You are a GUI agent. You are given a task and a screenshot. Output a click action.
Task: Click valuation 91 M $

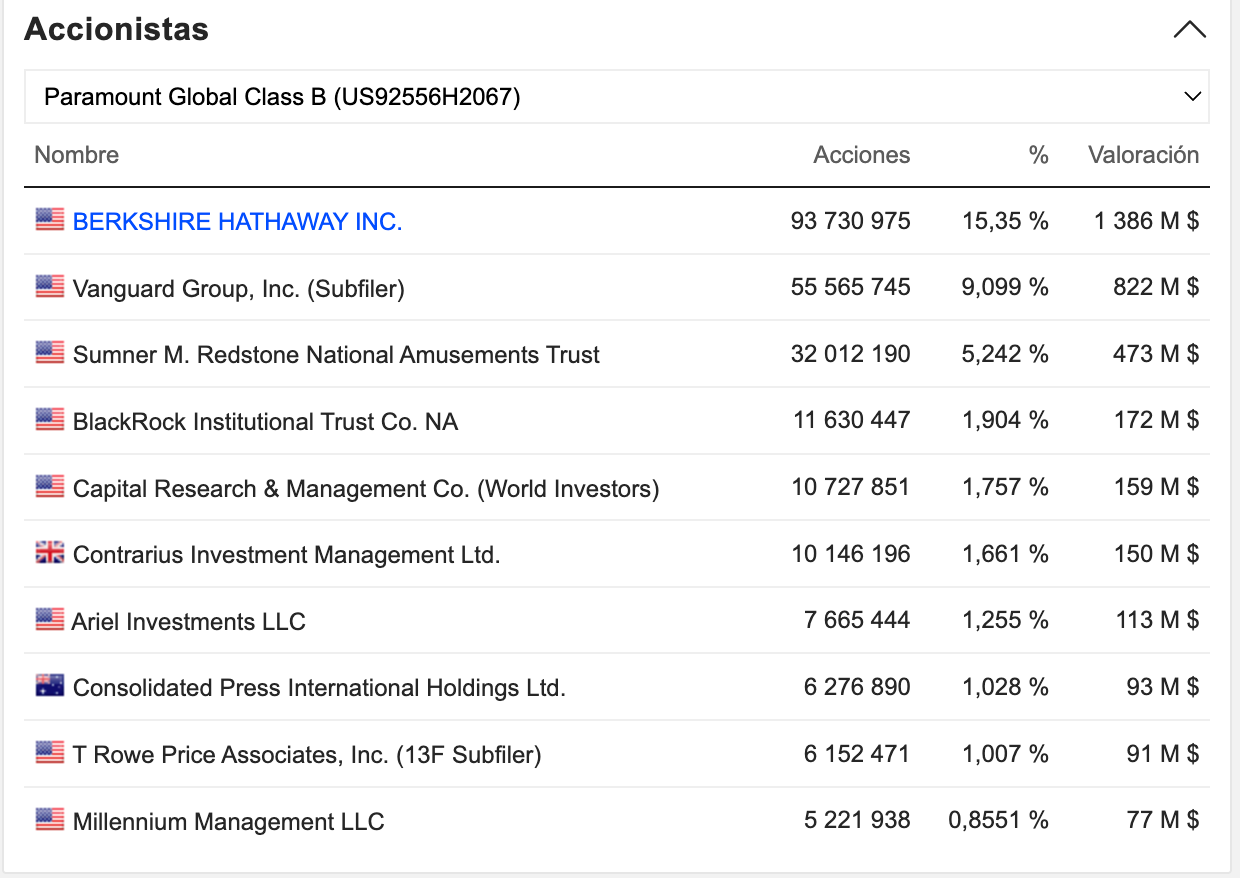pos(1162,753)
